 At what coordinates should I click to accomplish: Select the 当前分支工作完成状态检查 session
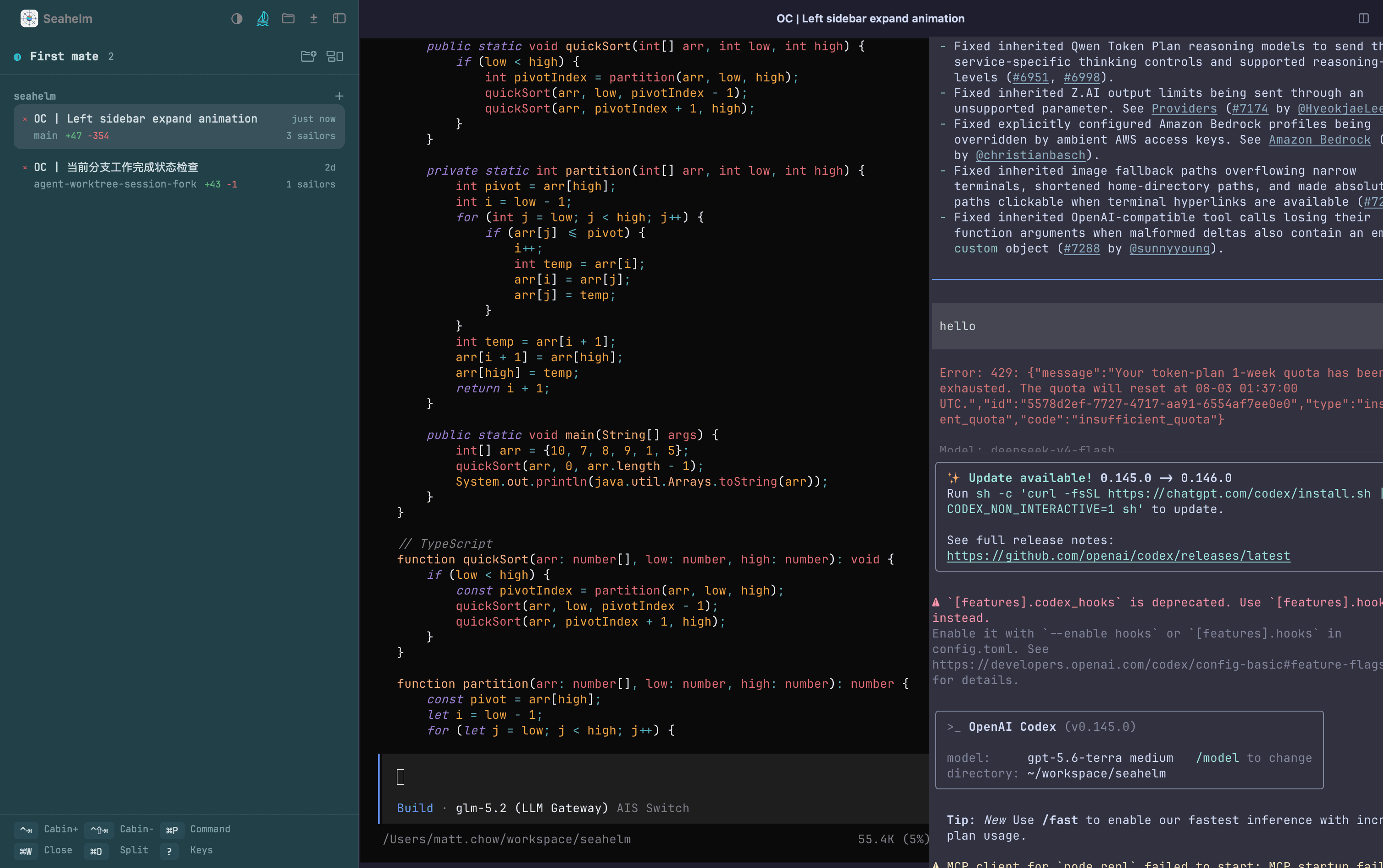click(179, 175)
